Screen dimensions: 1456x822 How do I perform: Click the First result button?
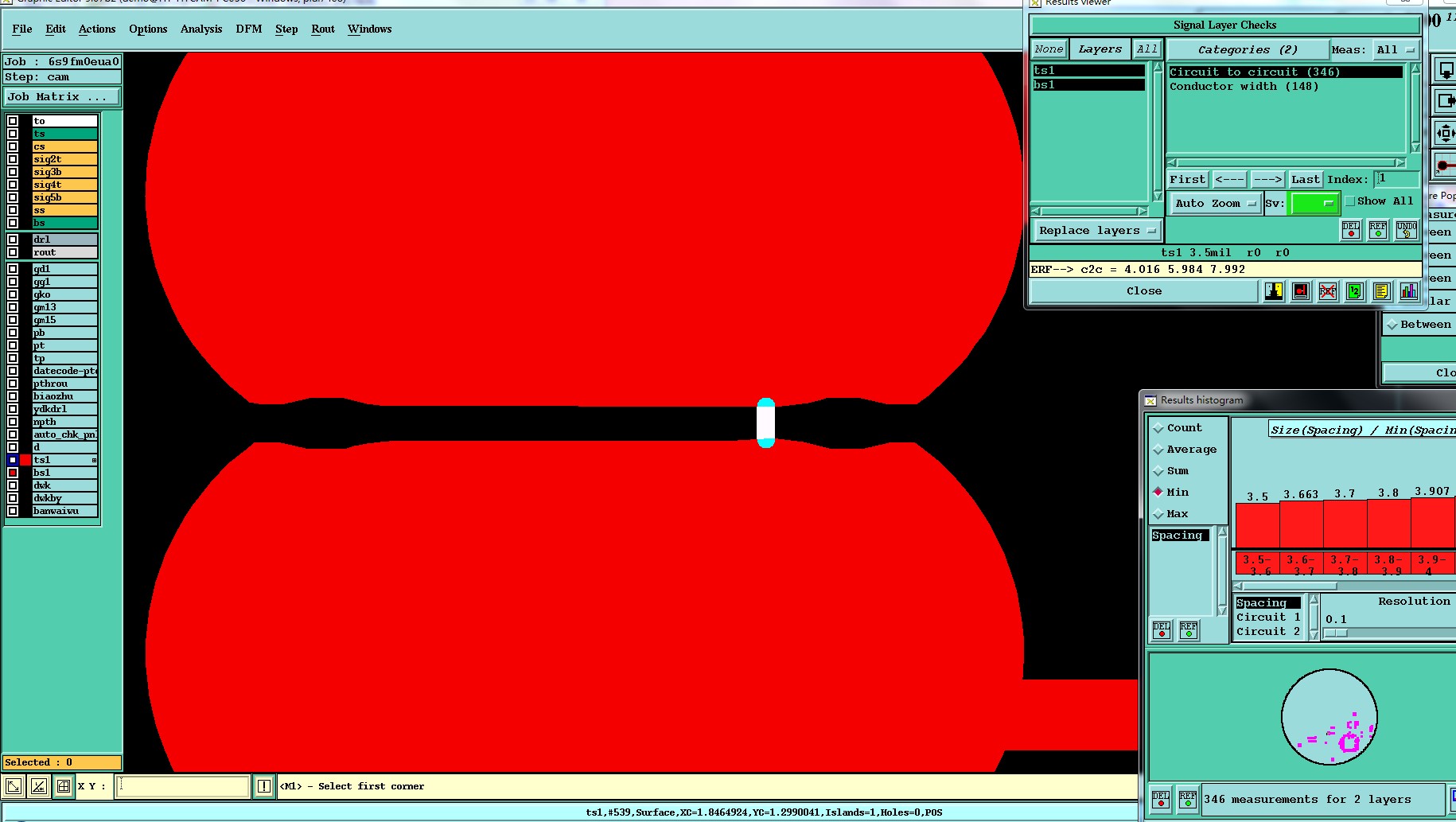pyautogui.click(x=1188, y=179)
